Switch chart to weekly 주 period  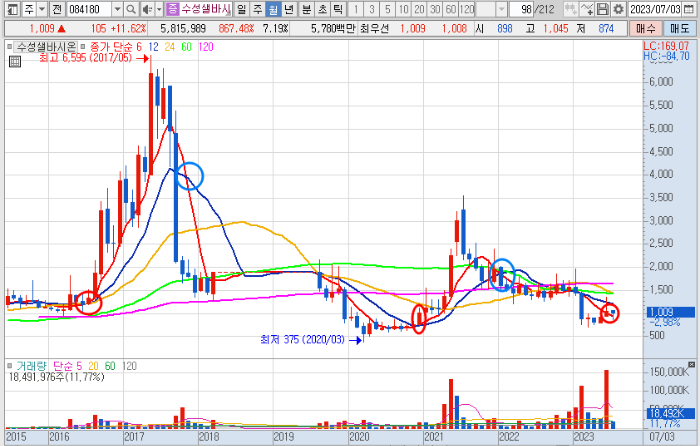(258, 9)
